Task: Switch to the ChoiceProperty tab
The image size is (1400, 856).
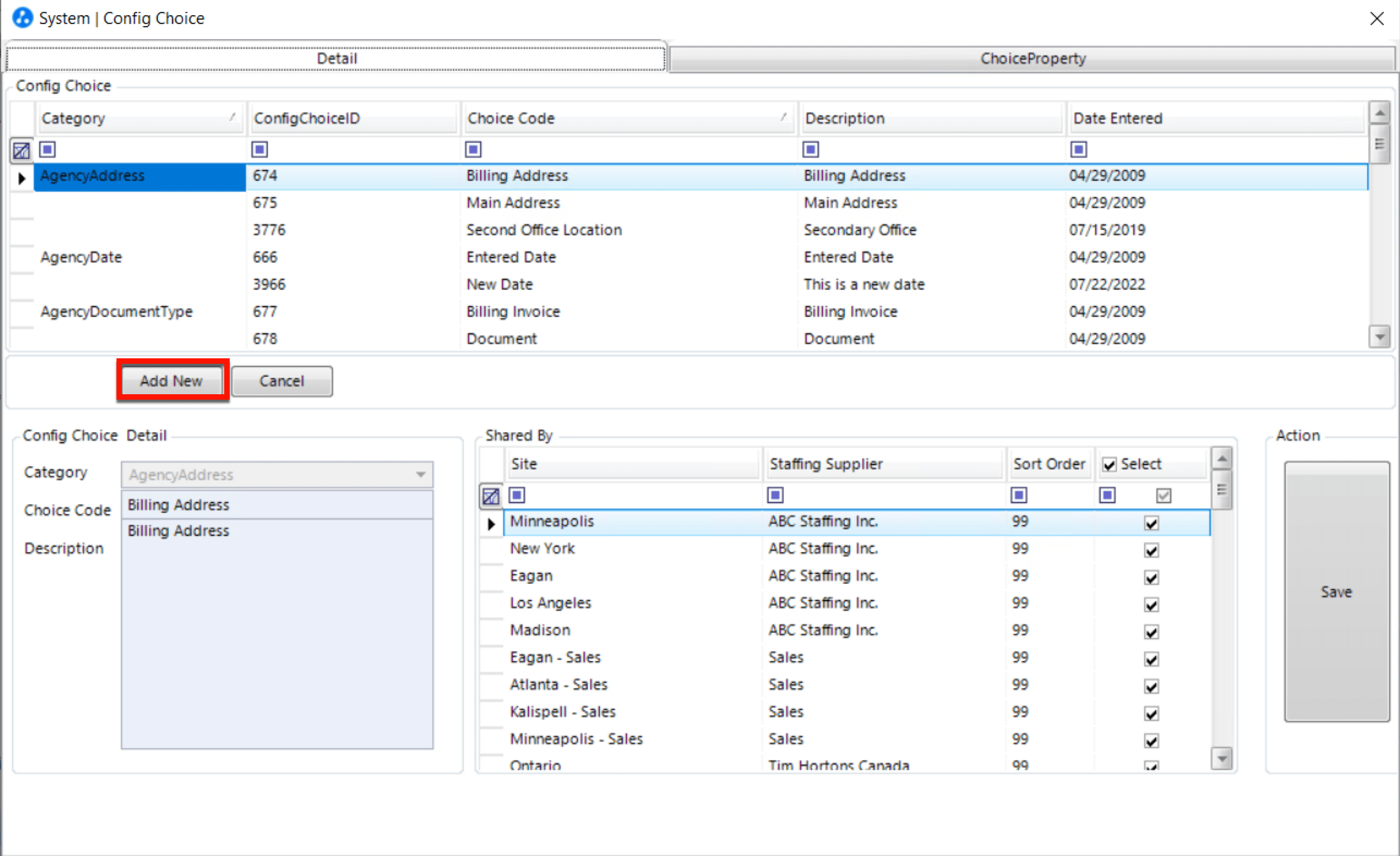Action: (x=1032, y=59)
